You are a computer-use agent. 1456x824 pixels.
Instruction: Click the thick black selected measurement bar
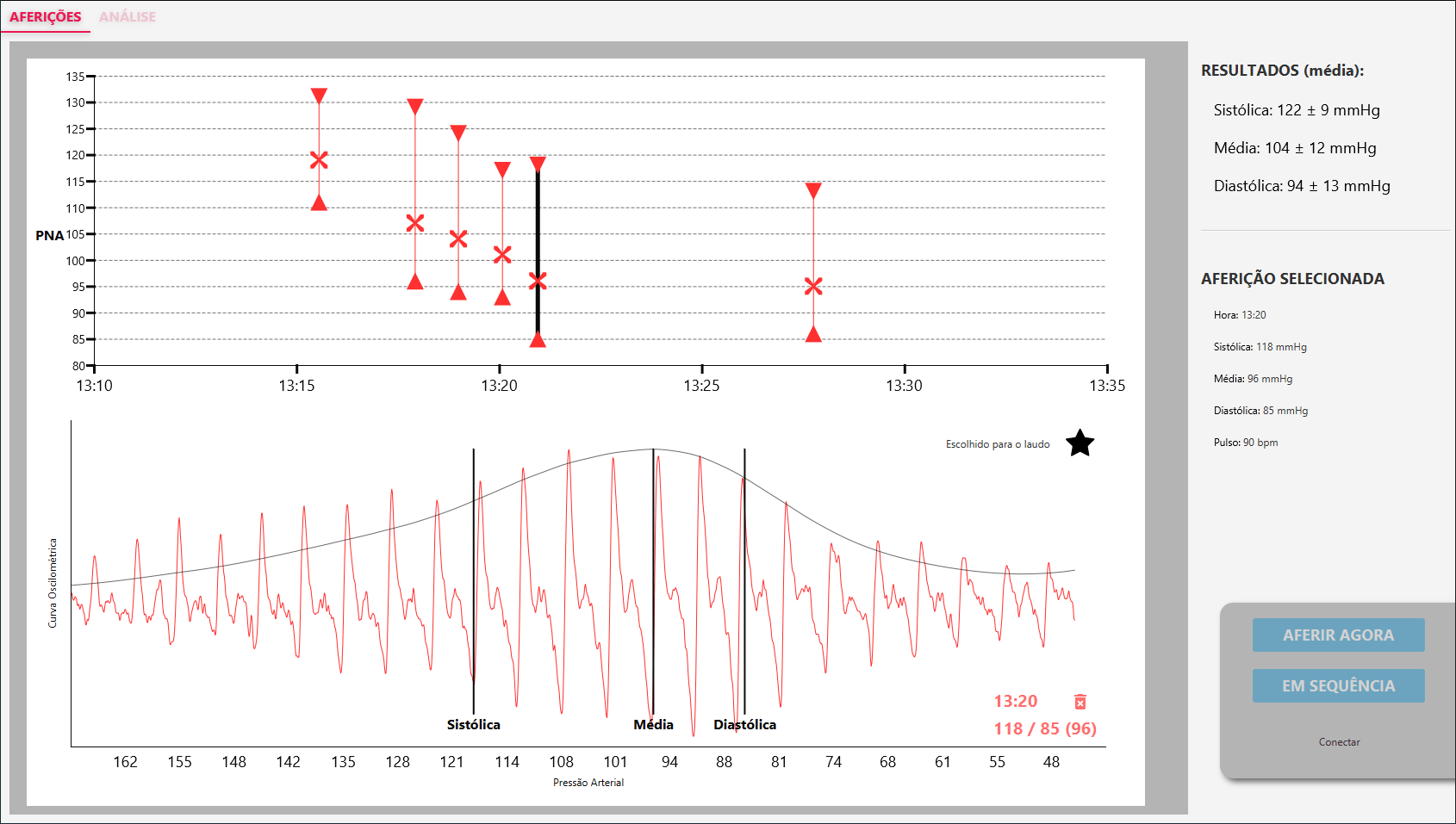pyautogui.click(x=538, y=224)
